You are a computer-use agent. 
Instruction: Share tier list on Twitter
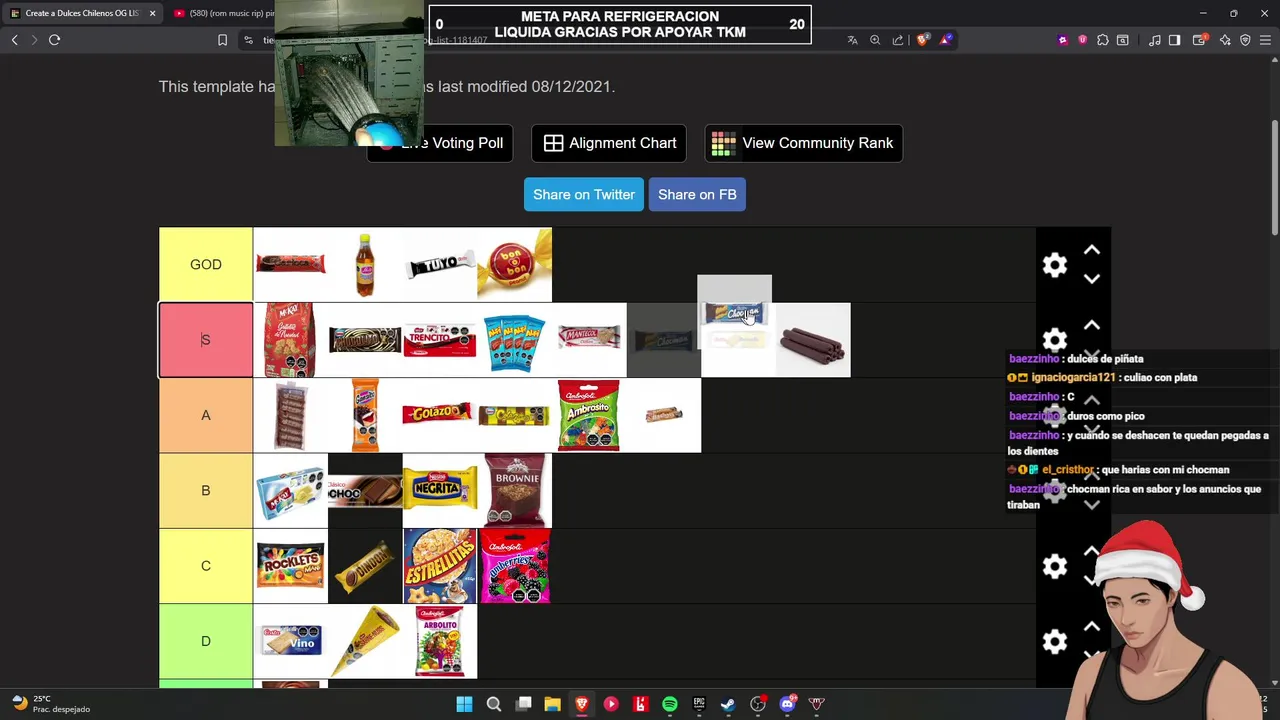(584, 194)
